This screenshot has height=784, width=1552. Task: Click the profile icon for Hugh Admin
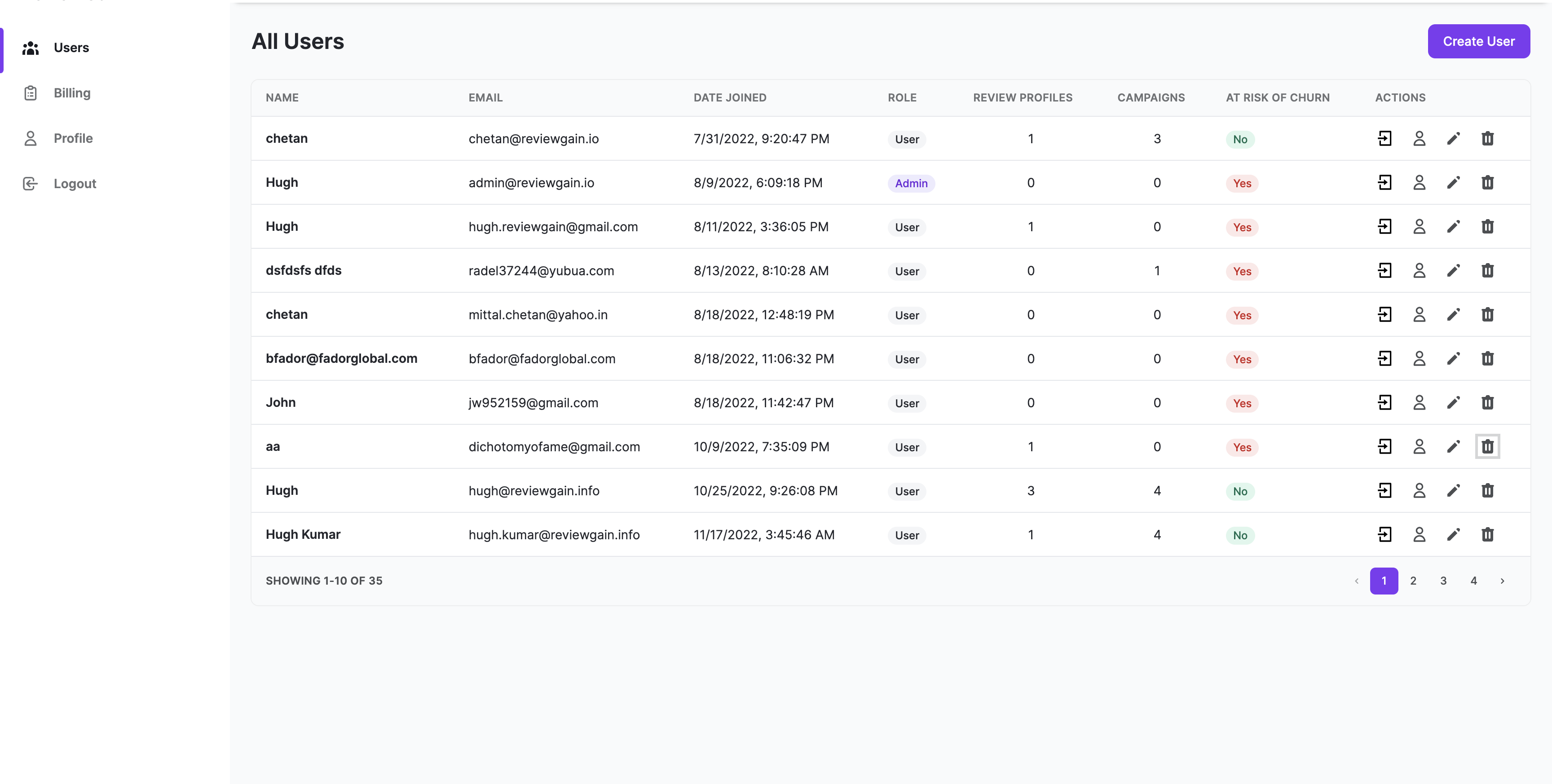(x=1419, y=182)
